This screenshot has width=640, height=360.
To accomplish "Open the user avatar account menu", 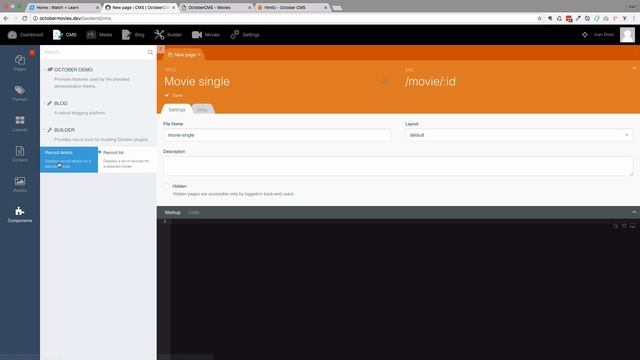I will (627, 35).
